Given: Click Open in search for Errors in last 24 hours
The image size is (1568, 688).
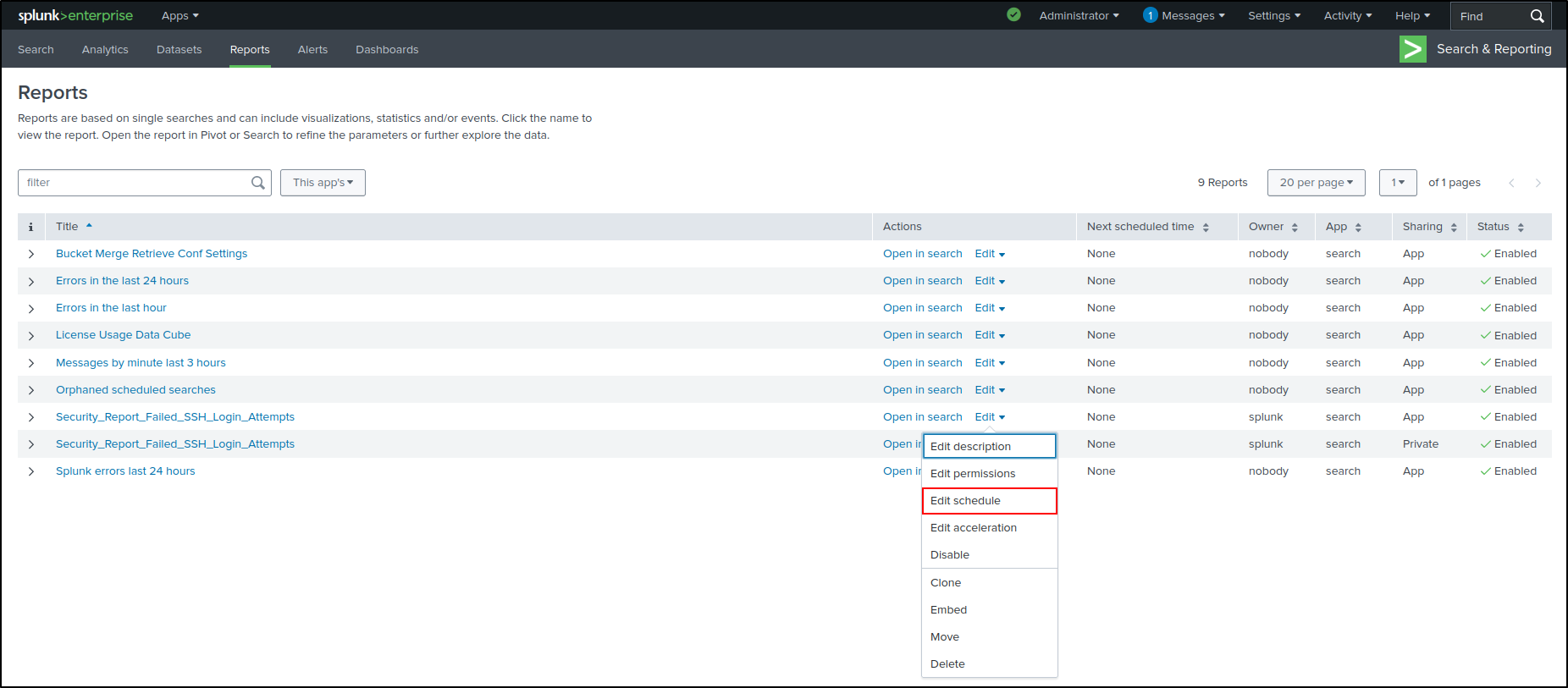Looking at the screenshot, I should [922, 281].
